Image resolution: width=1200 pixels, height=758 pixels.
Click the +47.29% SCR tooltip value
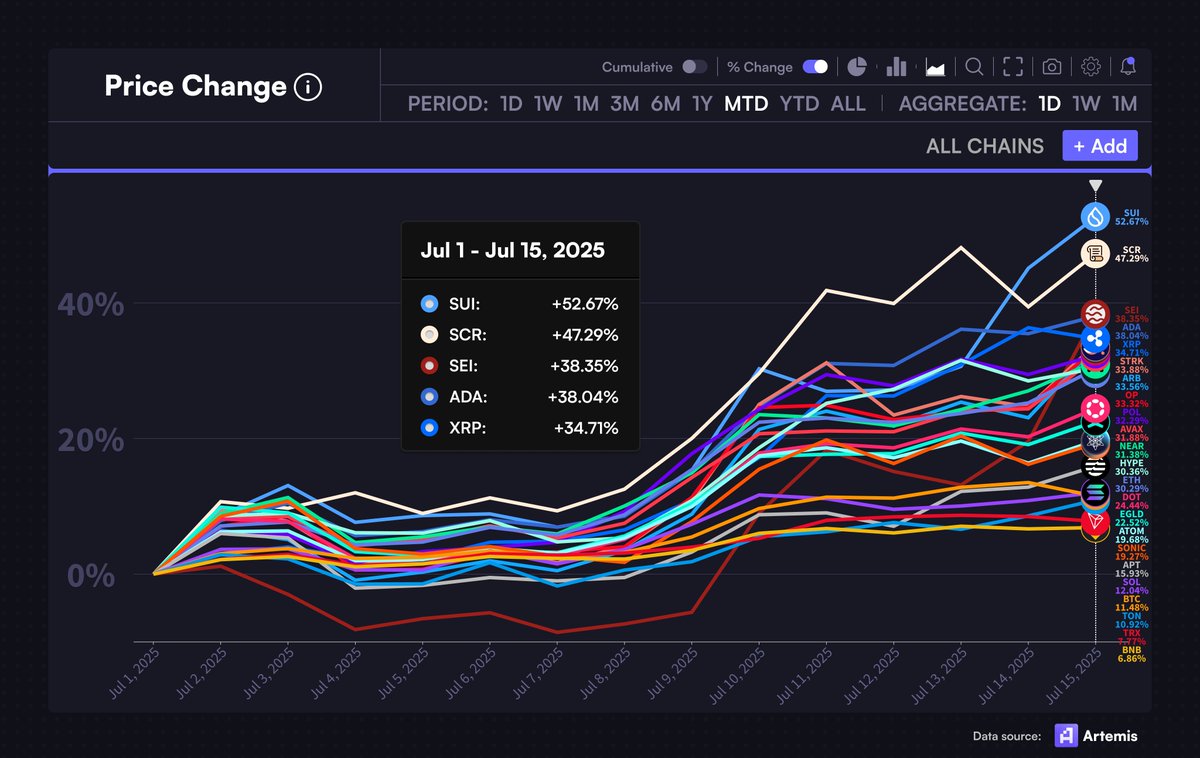pyautogui.click(x=583, y=334)
